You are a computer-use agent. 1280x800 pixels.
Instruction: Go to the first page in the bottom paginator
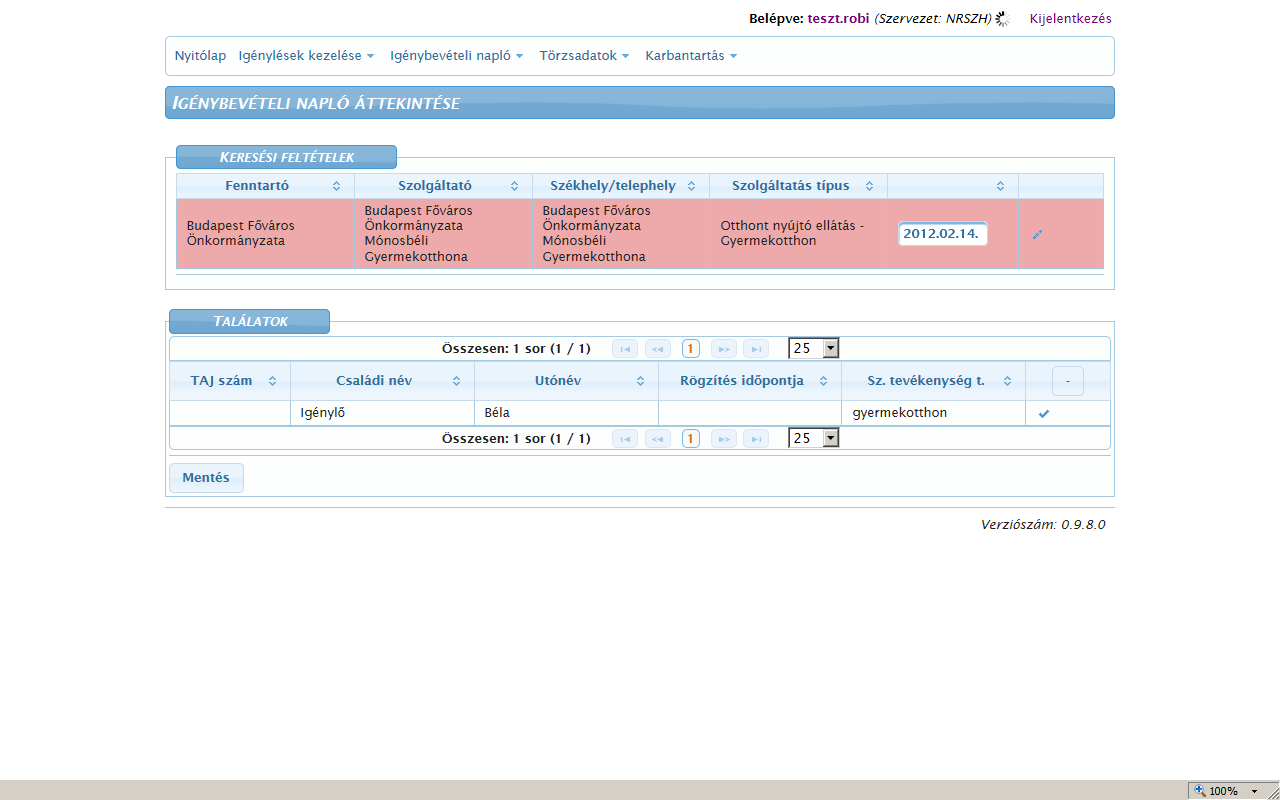point(625,438)
